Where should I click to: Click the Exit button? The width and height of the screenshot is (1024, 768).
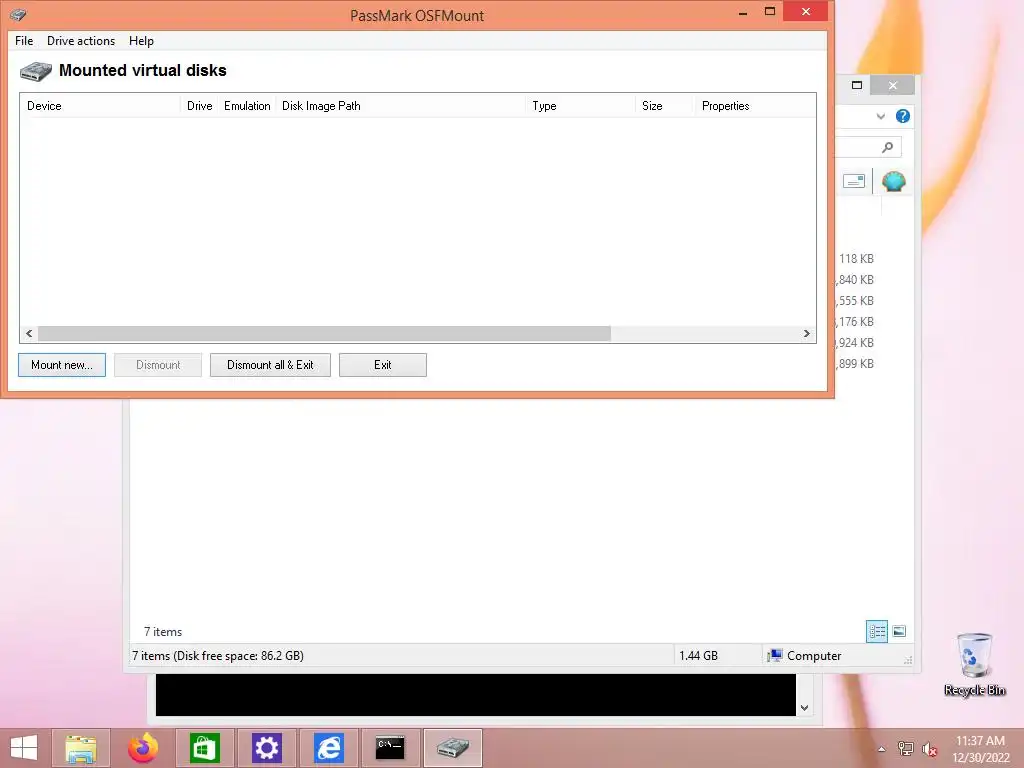(383, 365)
